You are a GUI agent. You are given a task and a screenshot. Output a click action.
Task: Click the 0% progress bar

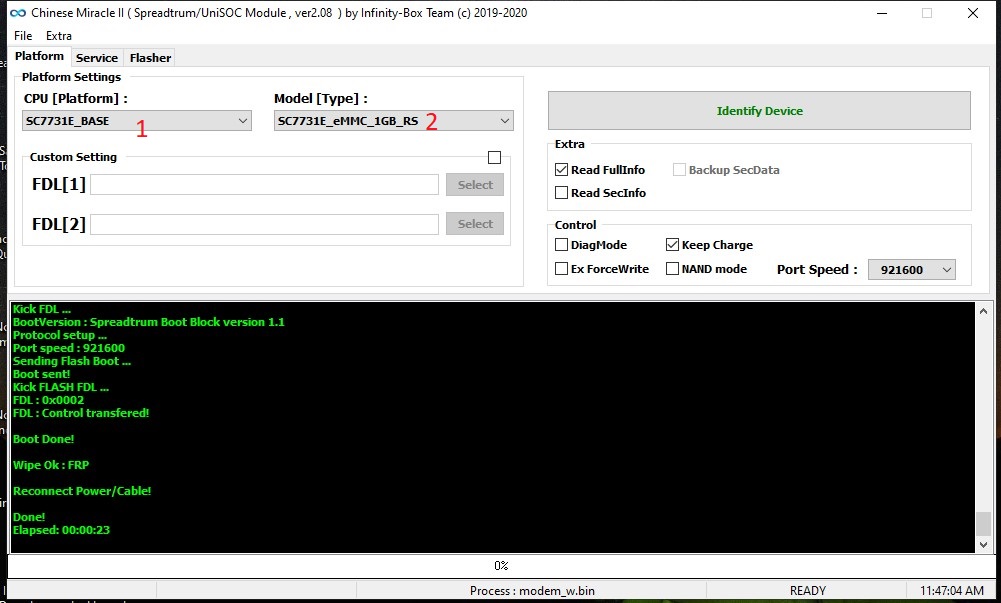(x=501, y=566)
